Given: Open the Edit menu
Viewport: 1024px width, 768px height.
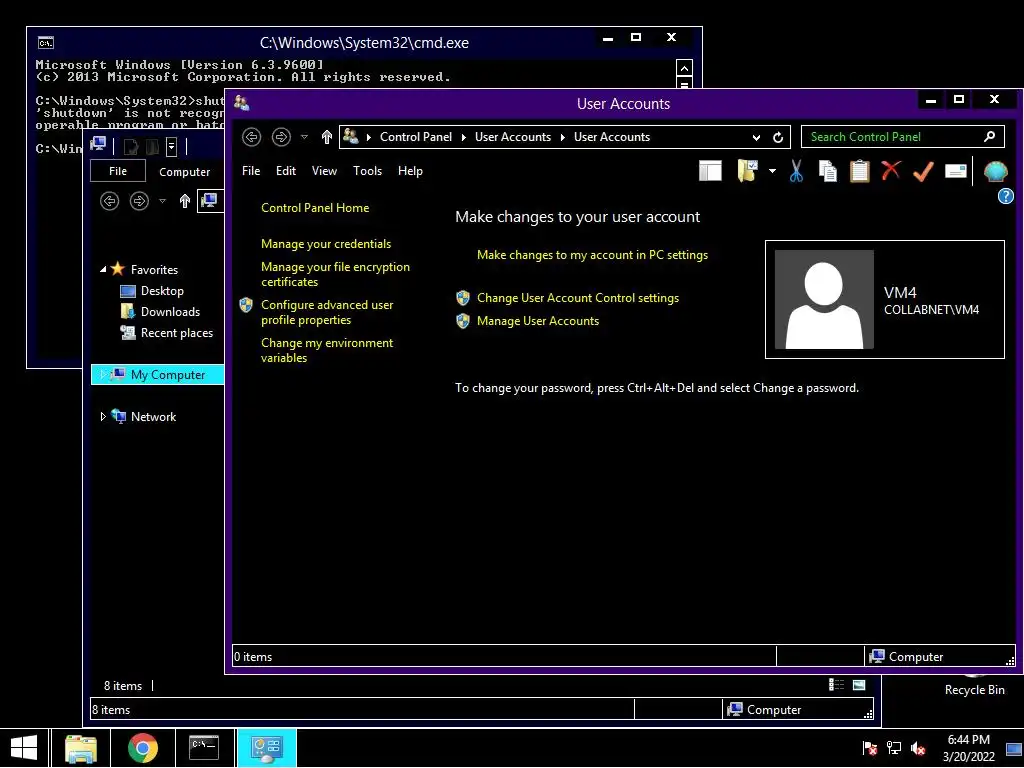Looking at the screenshot, I should pos(286,170).
